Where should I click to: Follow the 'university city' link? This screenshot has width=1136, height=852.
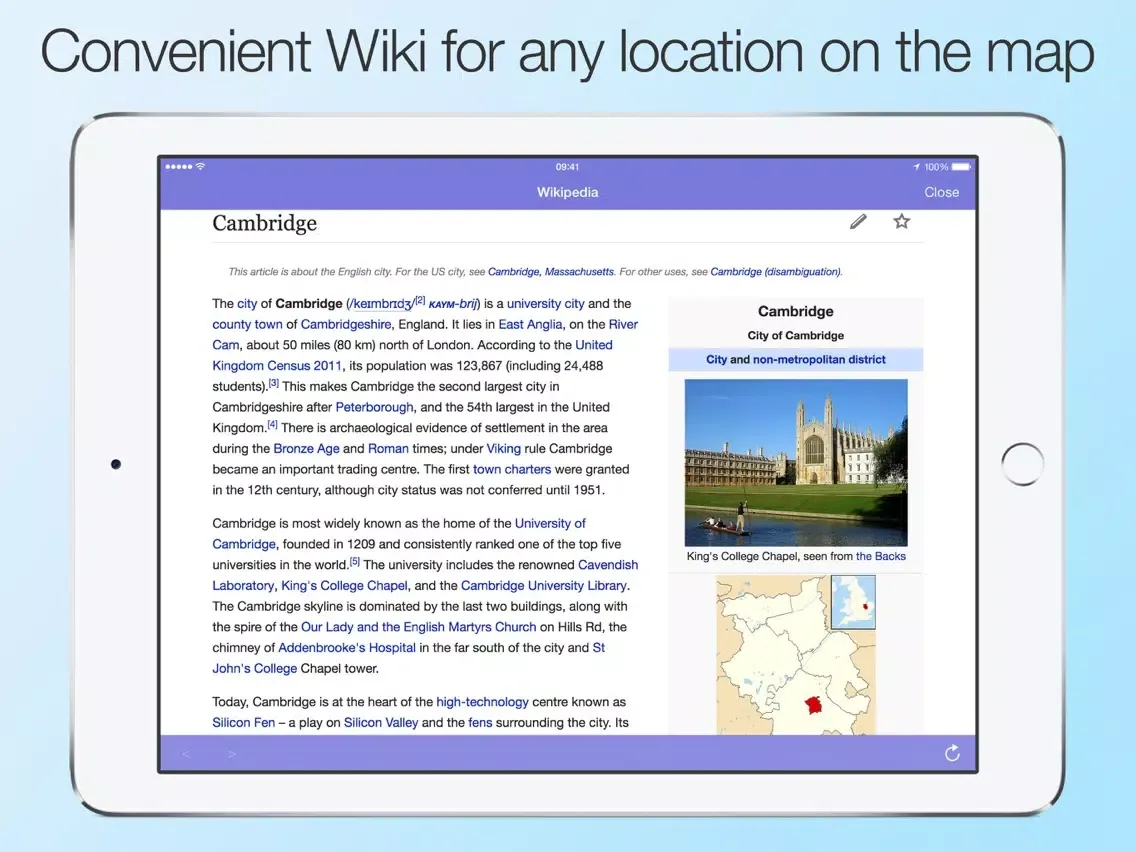(546, 304)
